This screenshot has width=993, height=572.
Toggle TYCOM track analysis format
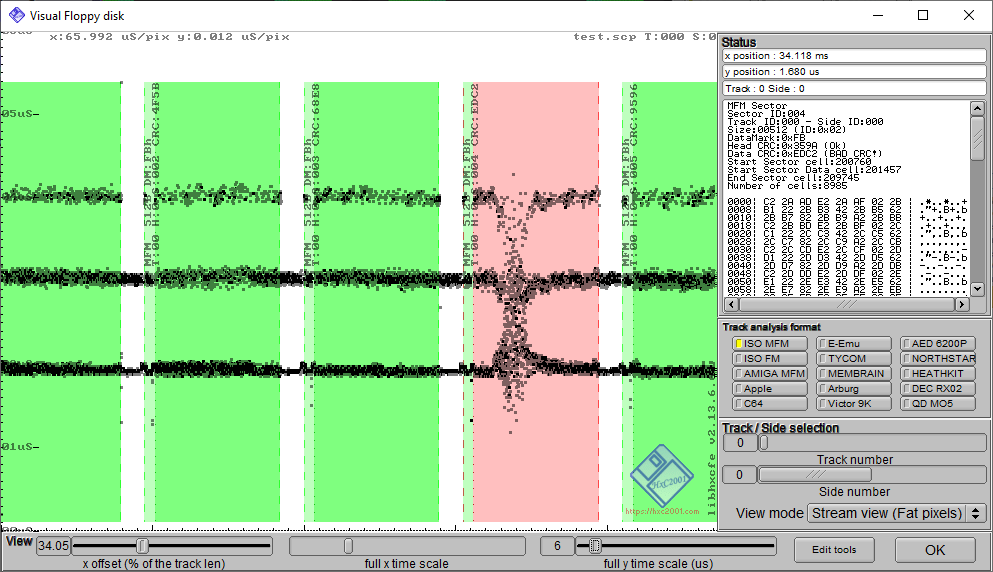(x=854, y=359)
